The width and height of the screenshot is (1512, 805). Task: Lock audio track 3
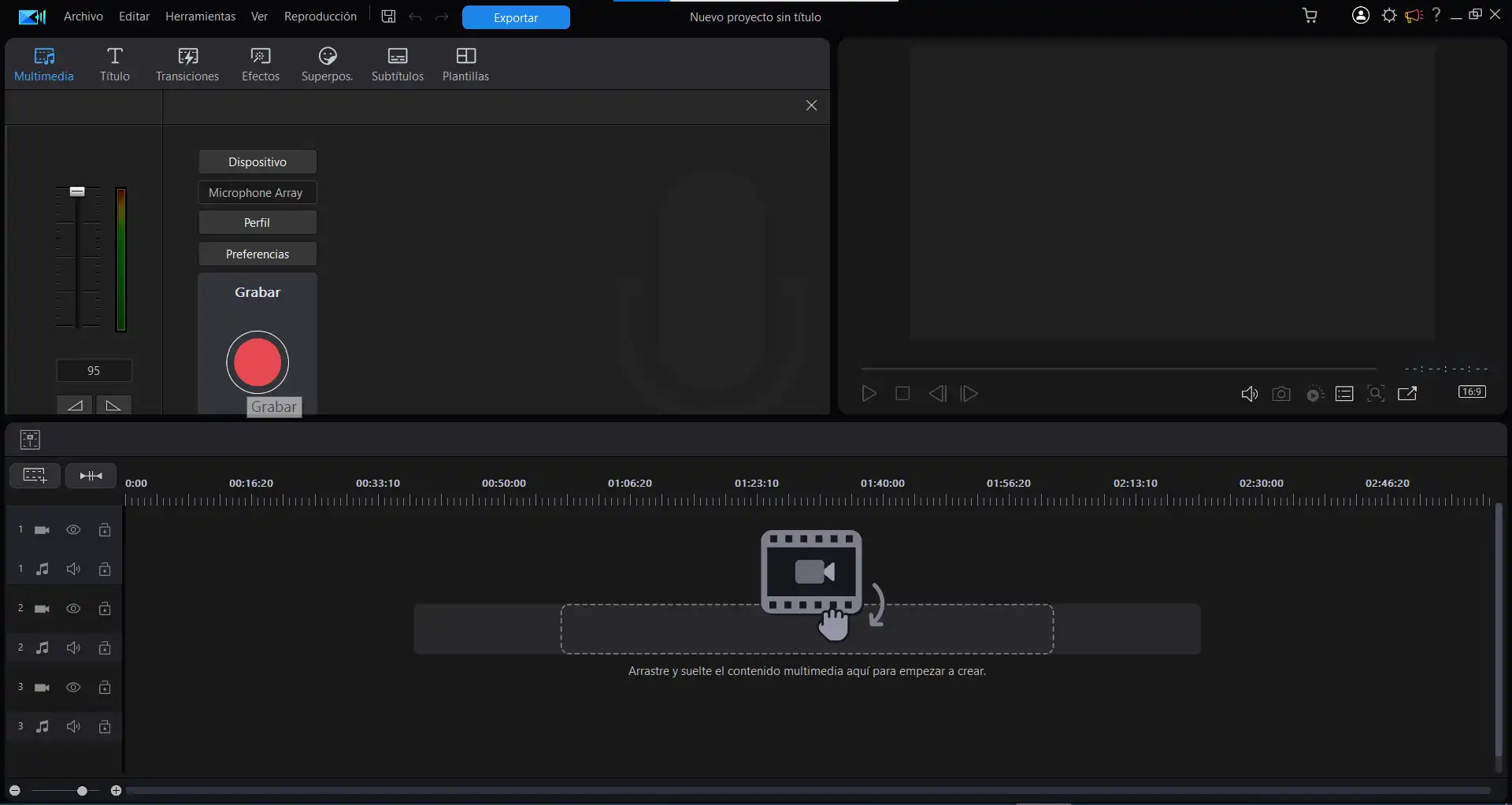pos(105,726)
